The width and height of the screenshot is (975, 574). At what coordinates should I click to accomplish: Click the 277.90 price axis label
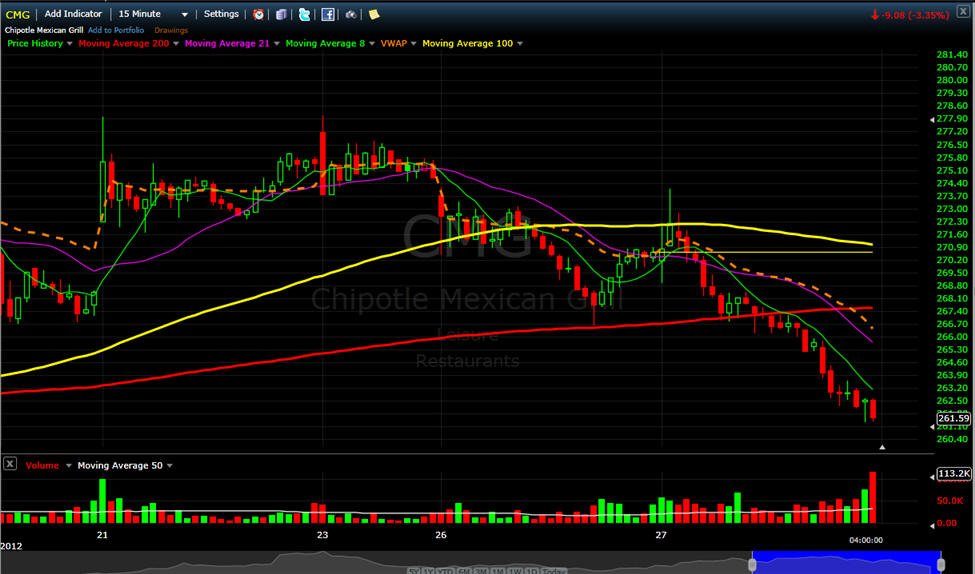pyautogui.click(x=952, y=119)
